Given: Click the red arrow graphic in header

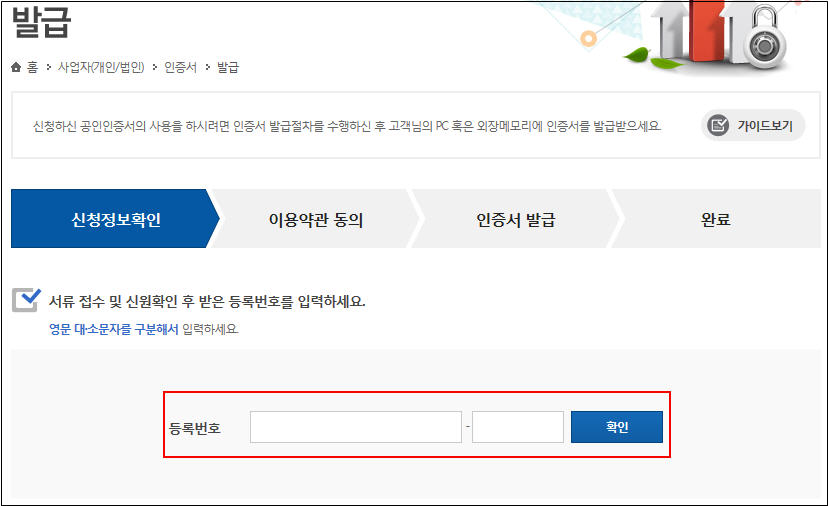Looking at the screenshot, I should 707,31.
